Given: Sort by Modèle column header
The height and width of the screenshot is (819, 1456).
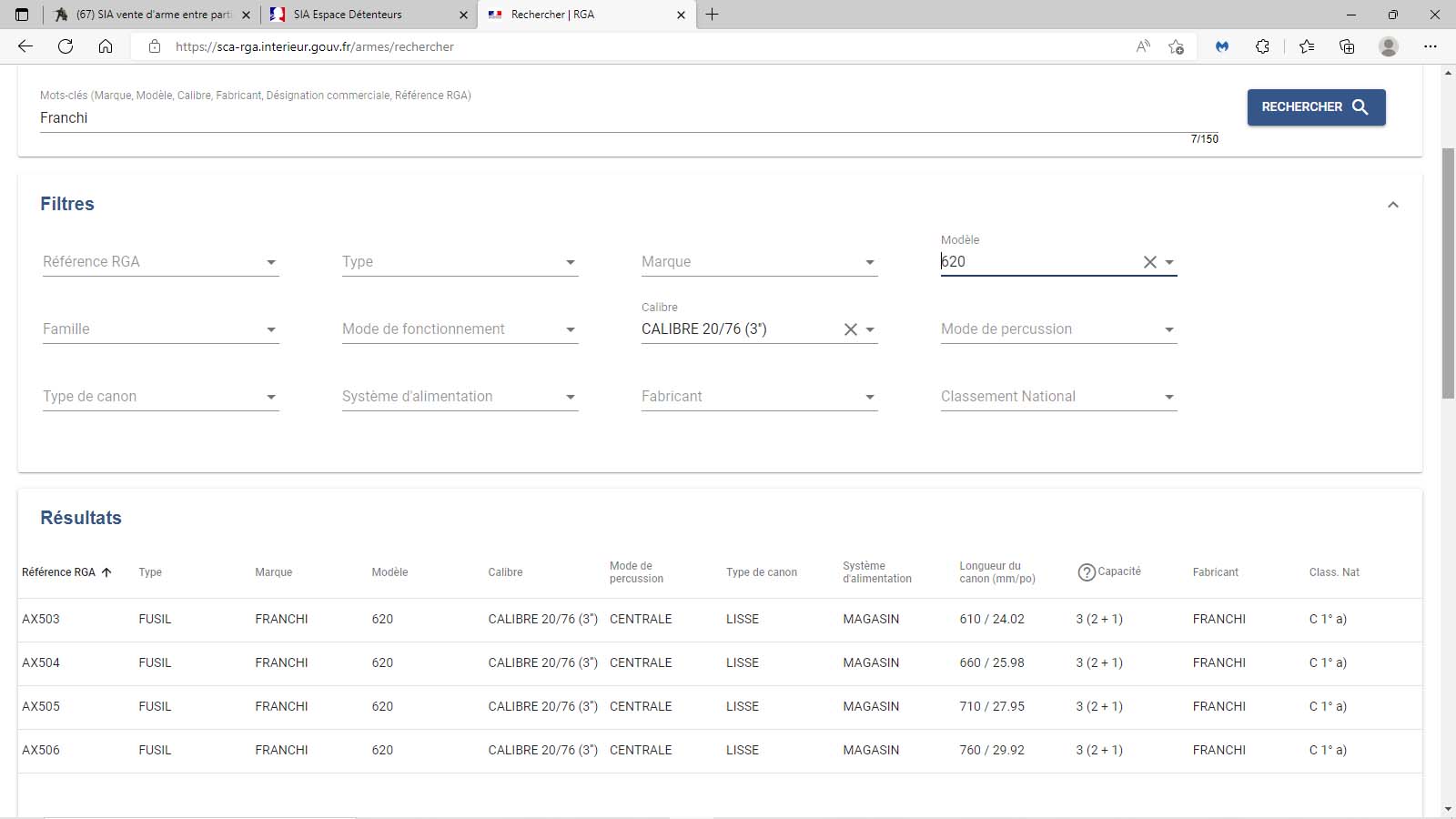Looking at the screenshot, I should click(x=389, y=572).
